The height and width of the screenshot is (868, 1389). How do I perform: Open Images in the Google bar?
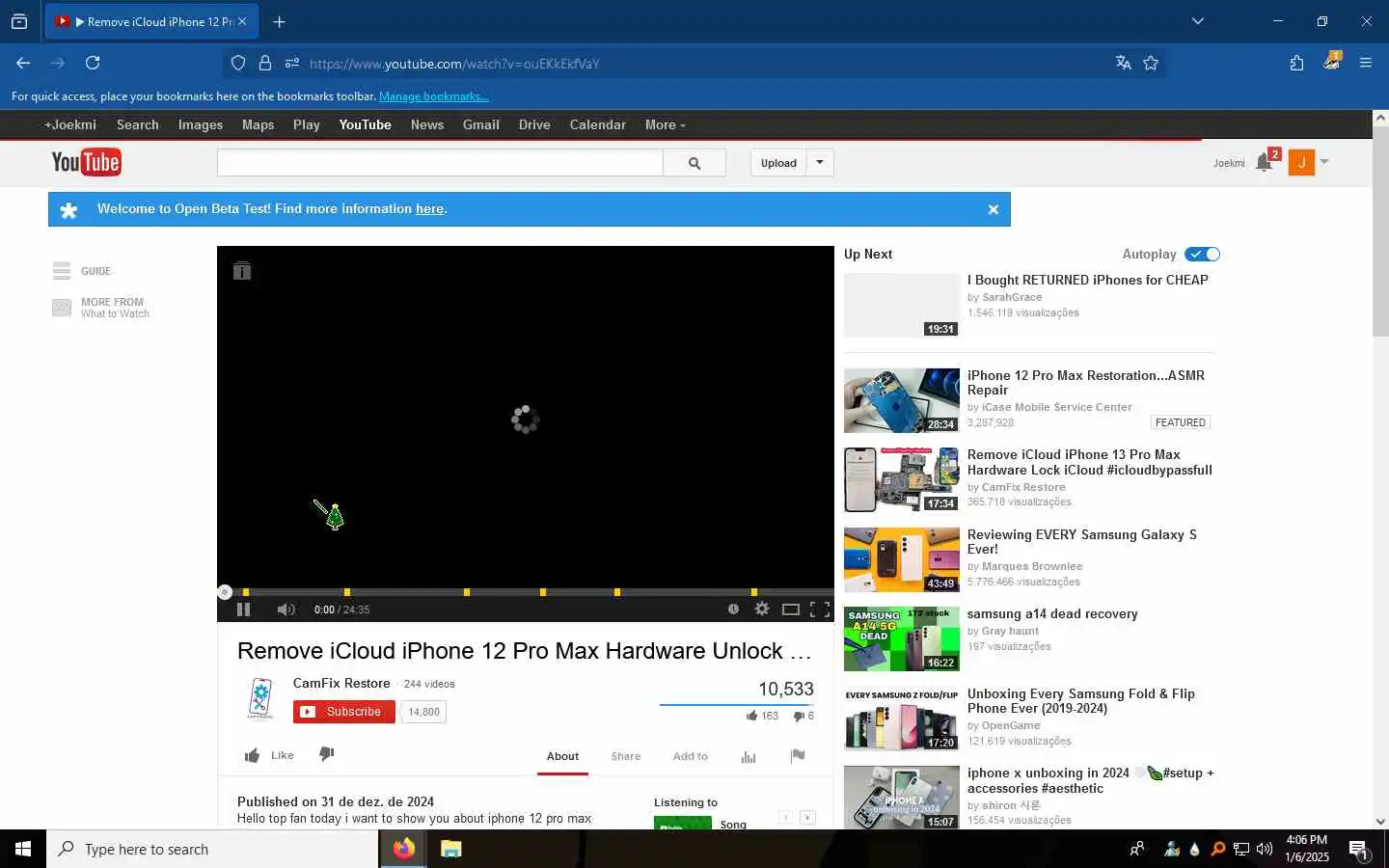tap(201, 125)
